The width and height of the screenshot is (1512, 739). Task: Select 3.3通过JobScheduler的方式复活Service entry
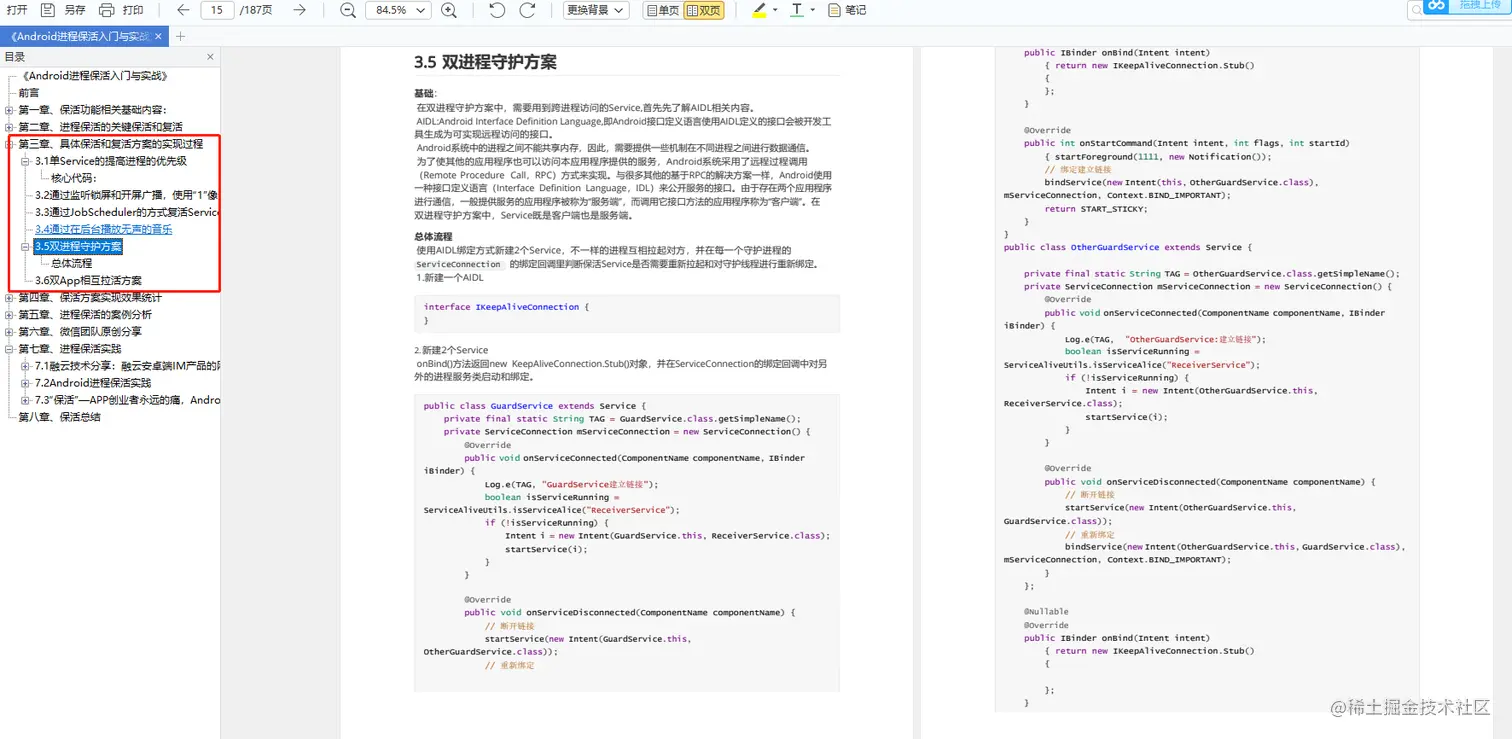click(x=127, y=212)
